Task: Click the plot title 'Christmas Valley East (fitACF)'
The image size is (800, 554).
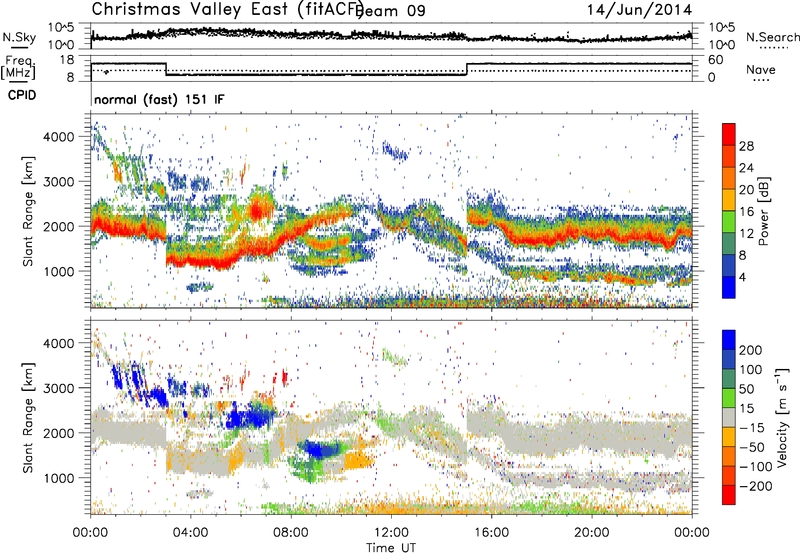Action: click(x=228, y=9)
